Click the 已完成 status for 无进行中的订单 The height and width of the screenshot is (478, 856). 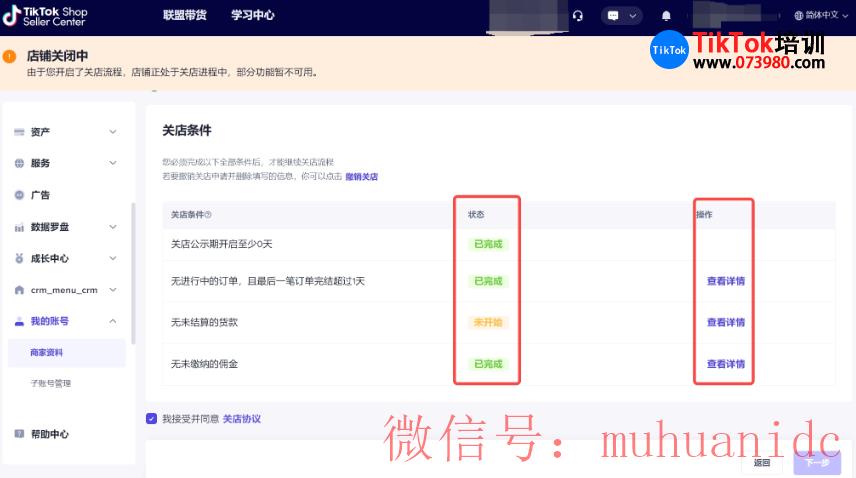[488, 281]
